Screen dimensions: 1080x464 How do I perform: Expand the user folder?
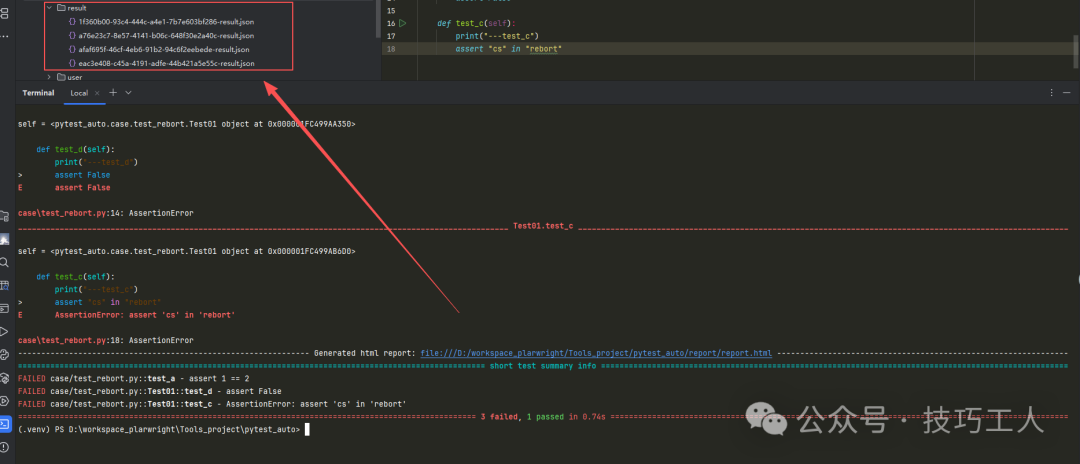click(49, 77)
